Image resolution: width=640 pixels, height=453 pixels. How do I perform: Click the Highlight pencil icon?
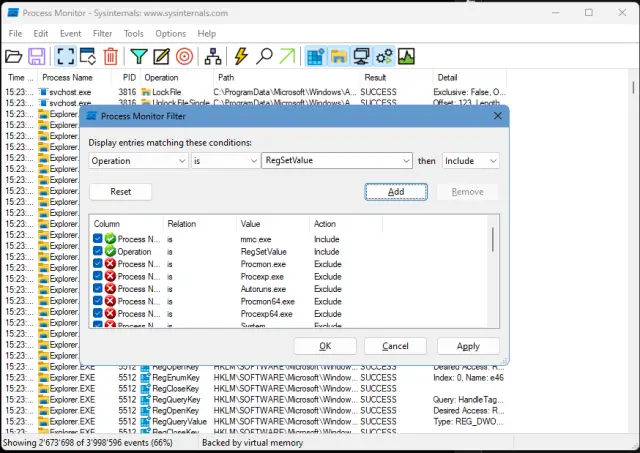pyautogui.click(x=161, y=56)
